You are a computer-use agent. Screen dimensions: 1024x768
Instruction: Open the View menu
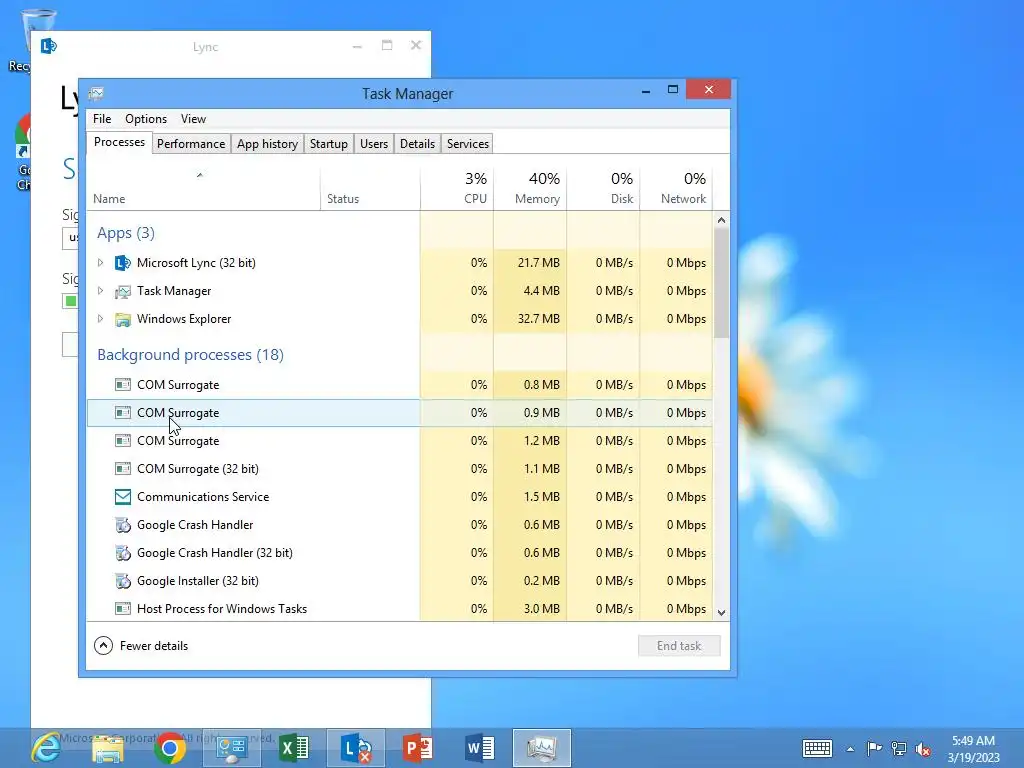tap(193, 119)
